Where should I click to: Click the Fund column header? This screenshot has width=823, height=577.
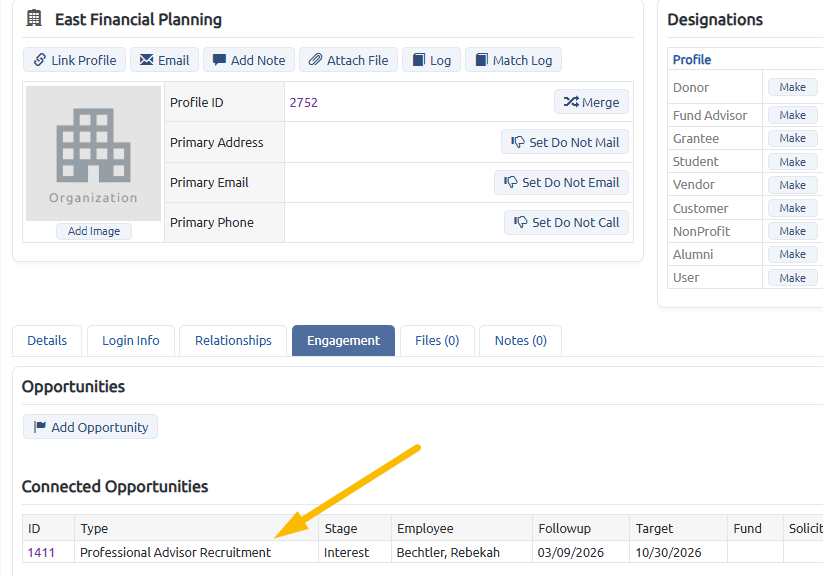coord(755,528)
